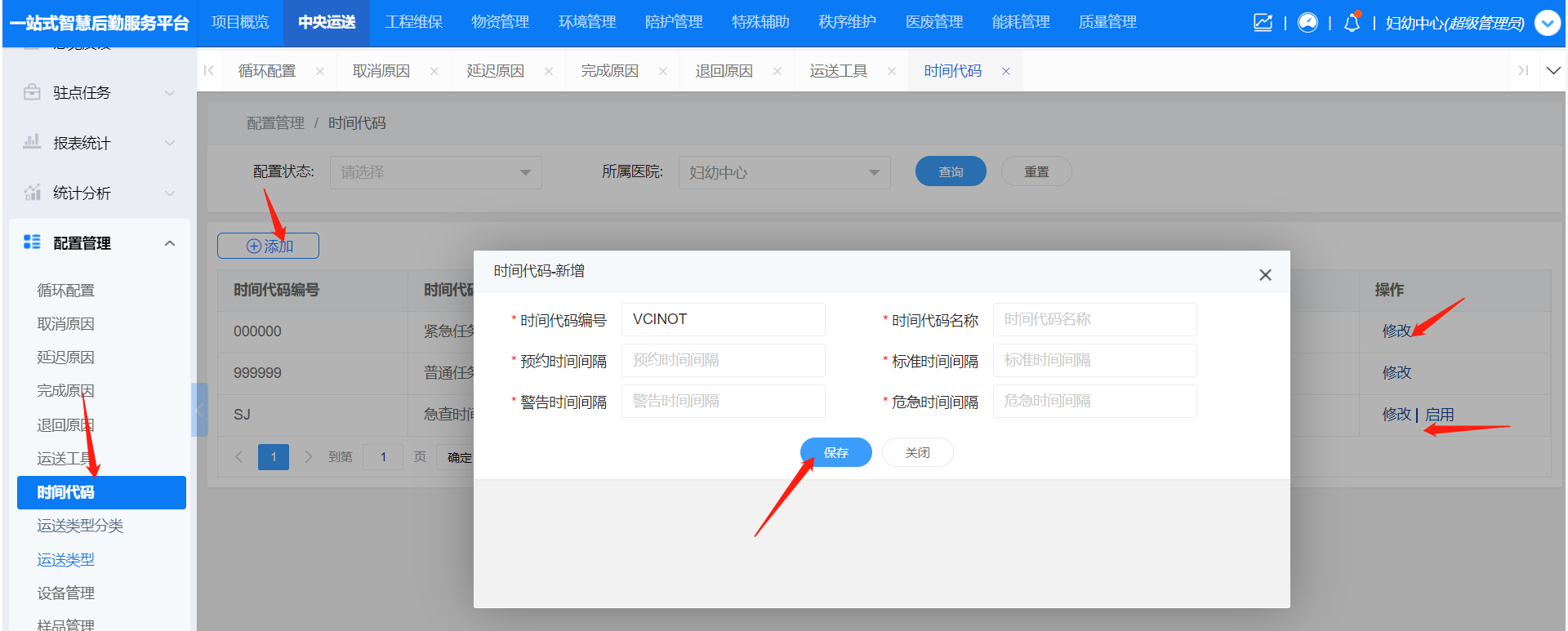Select 延迟原因 in sidebar

click(66, 358)
